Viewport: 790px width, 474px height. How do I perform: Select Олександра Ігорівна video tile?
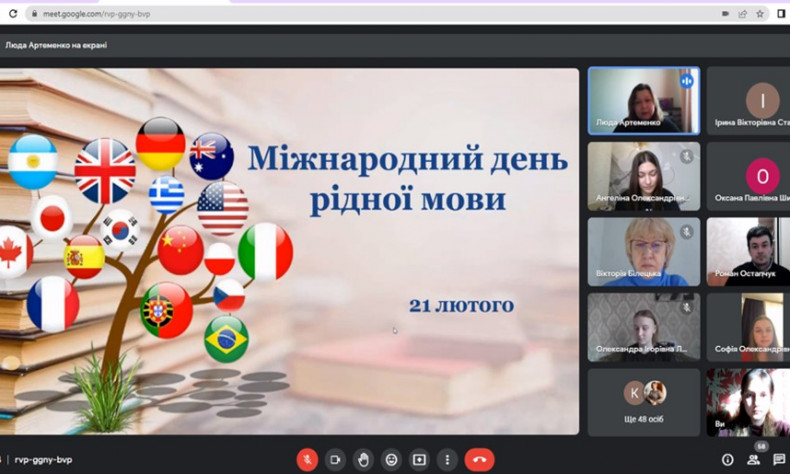[644, 327]
